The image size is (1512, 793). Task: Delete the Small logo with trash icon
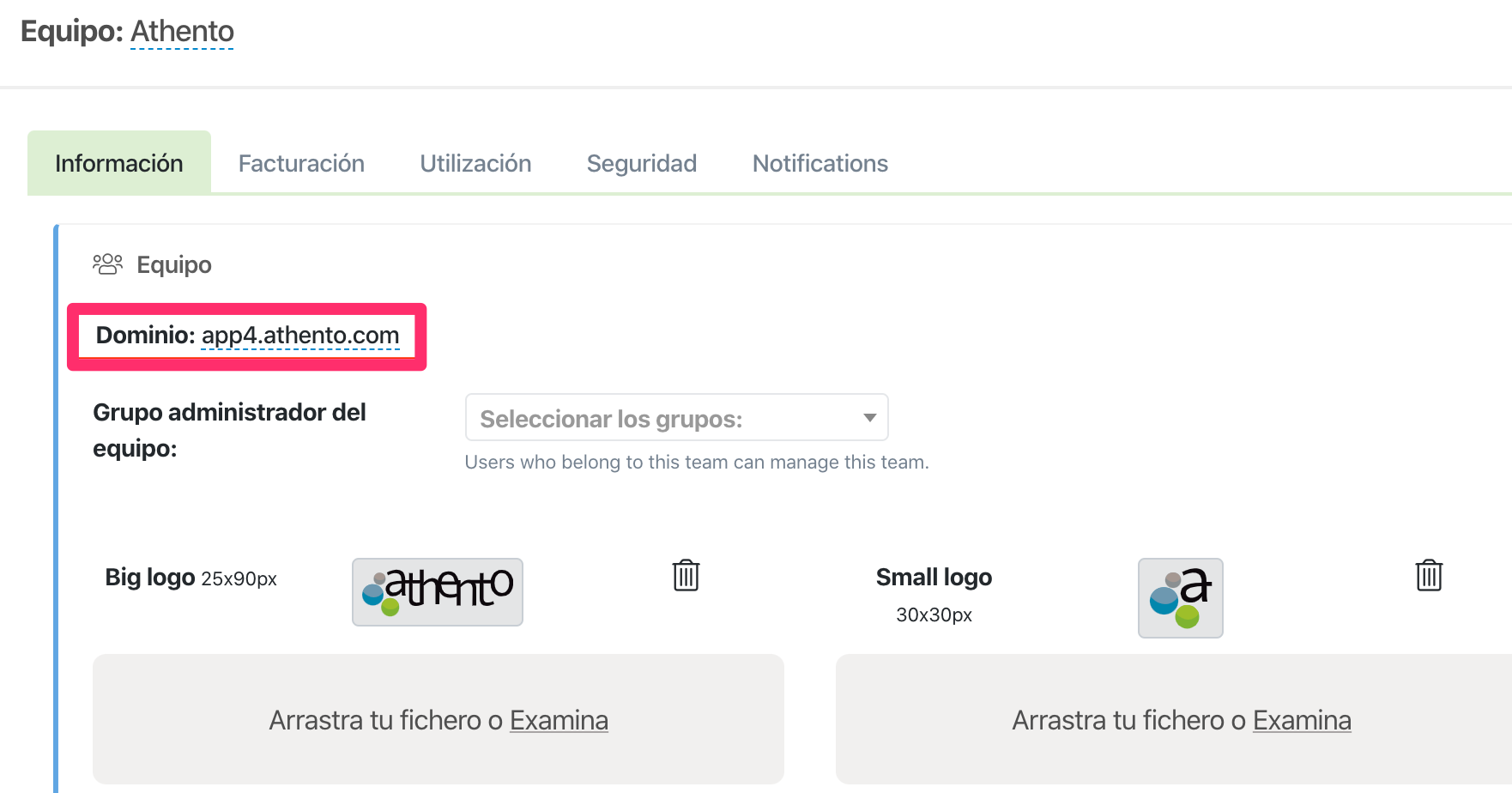[x=1429, y=575]
